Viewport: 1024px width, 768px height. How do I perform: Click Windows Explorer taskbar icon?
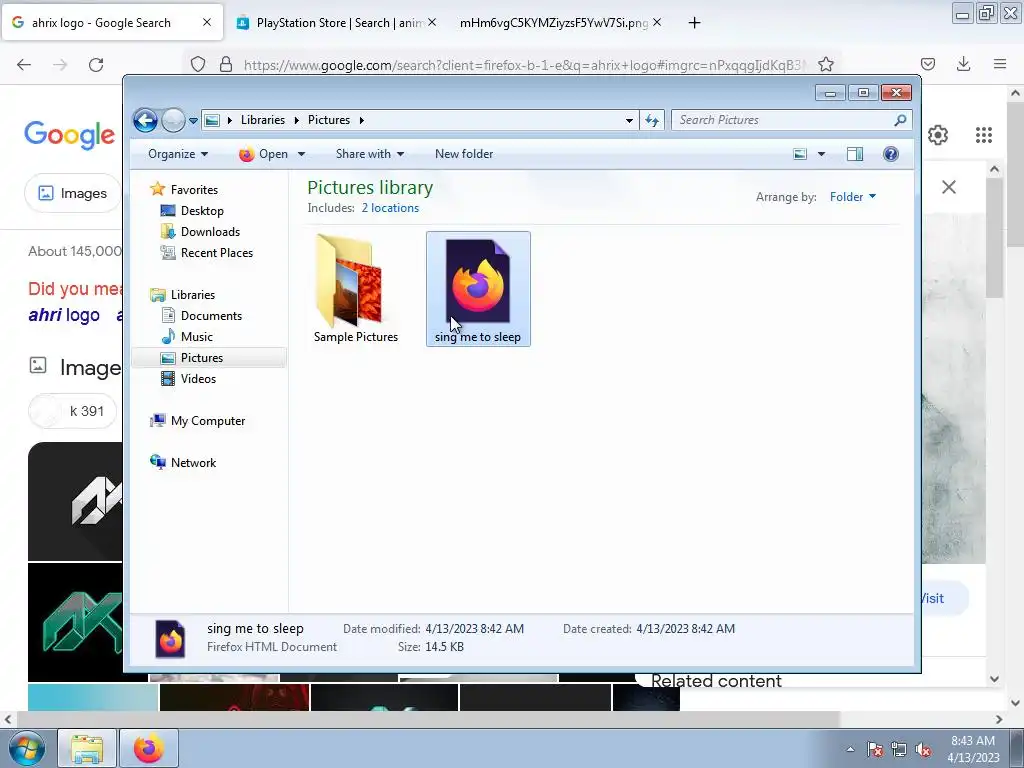87,748
